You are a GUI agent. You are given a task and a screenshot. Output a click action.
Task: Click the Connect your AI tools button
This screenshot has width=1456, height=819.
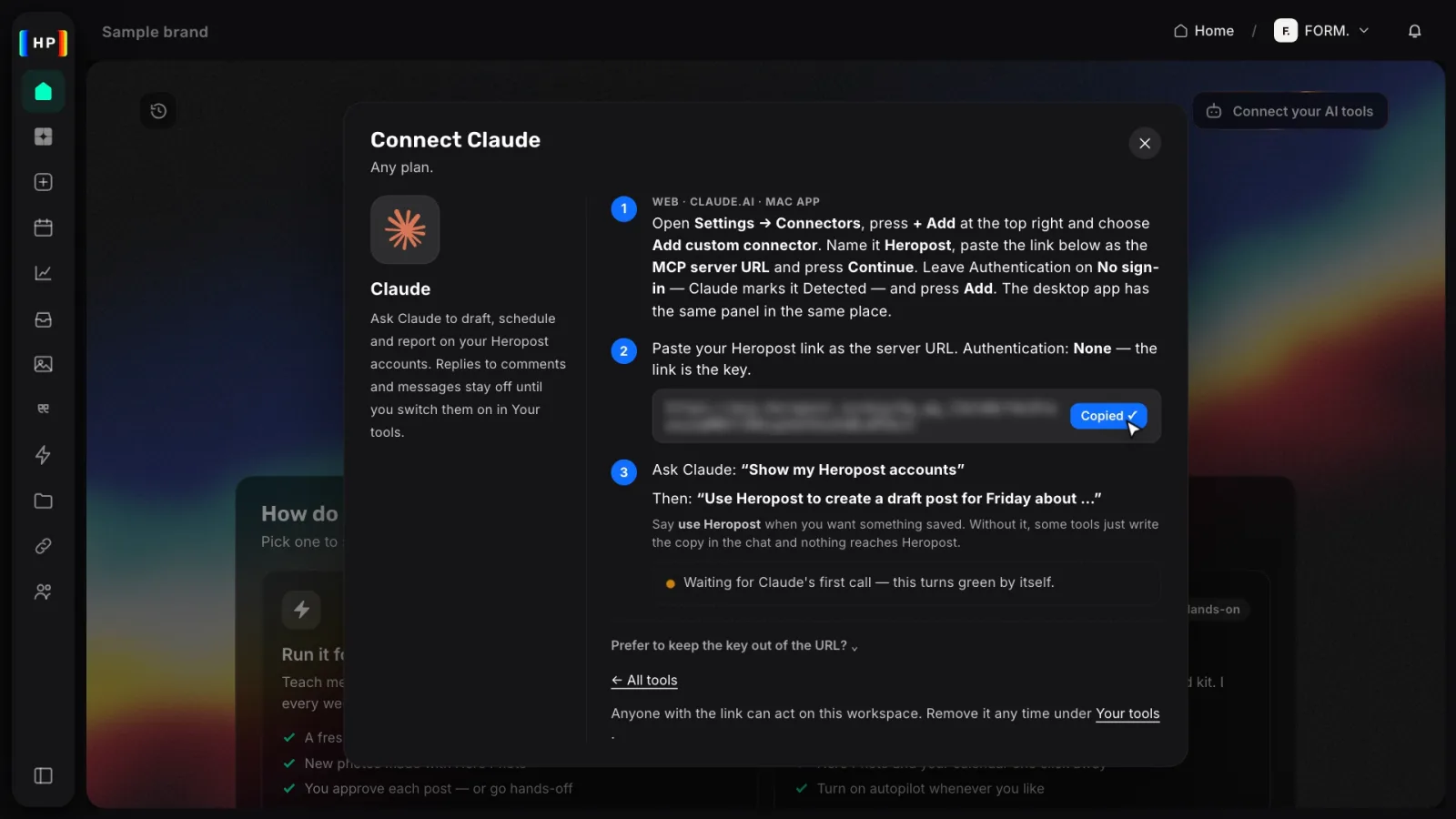[1290, 111]
